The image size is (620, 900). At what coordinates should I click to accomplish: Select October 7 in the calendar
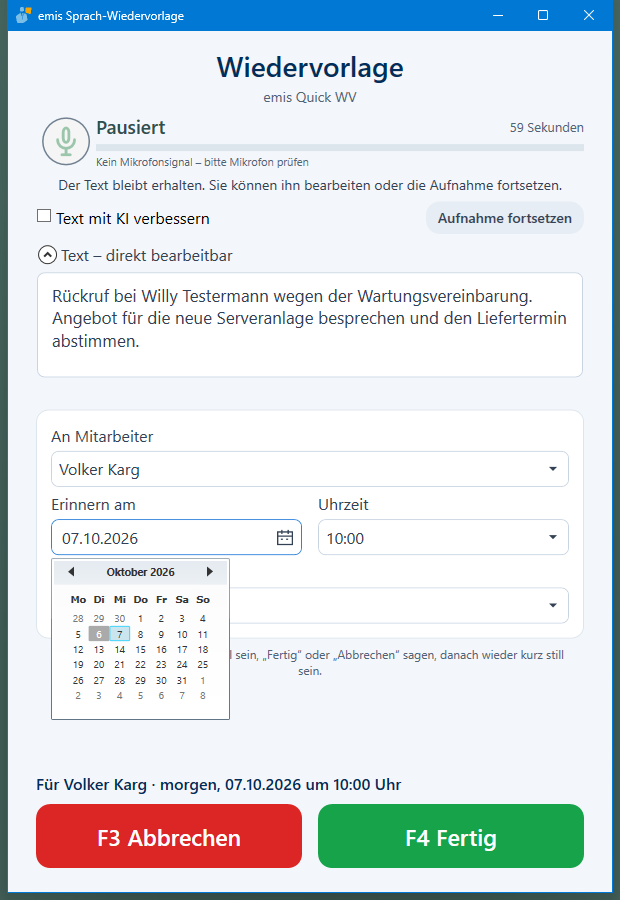click(119, 634)
